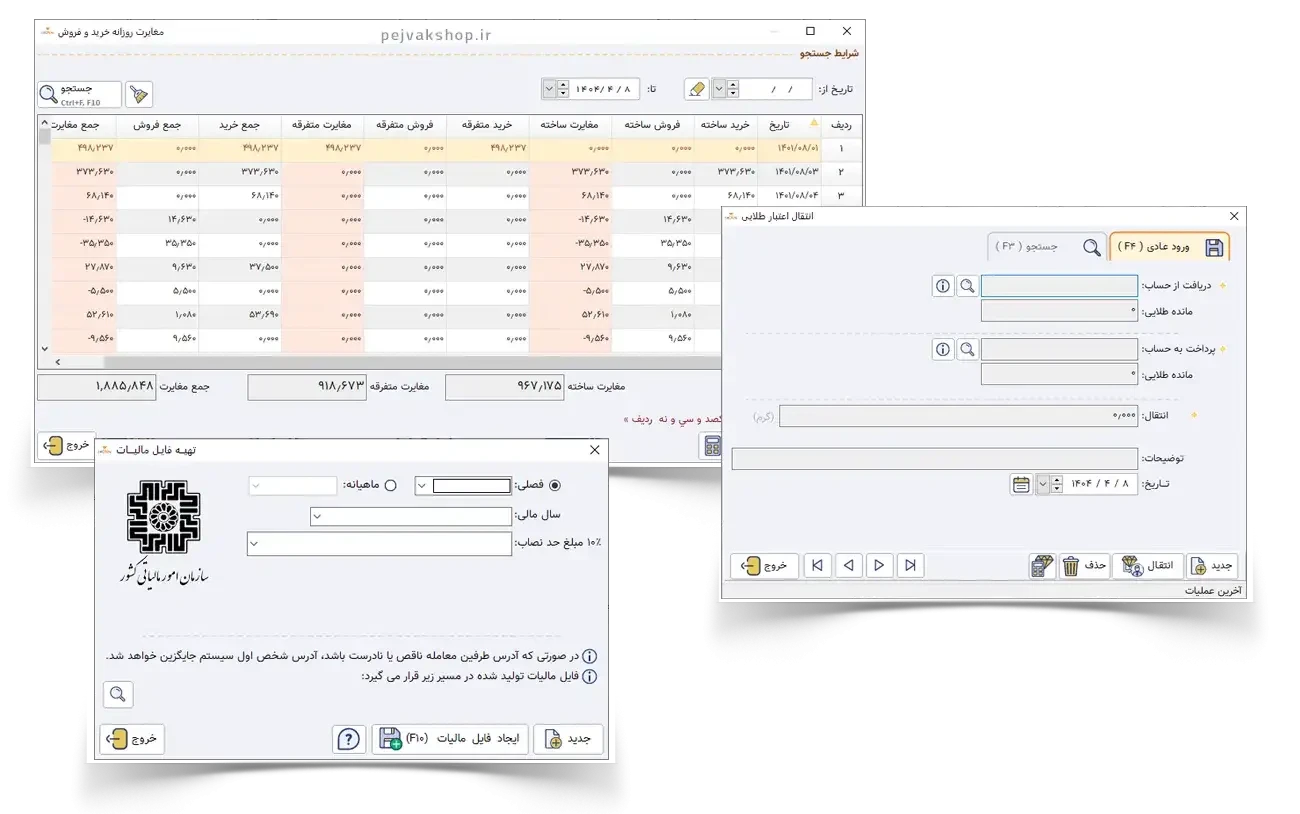Go to the last record navigation arrow
The image size is (1300, 814).
point(818,565)
